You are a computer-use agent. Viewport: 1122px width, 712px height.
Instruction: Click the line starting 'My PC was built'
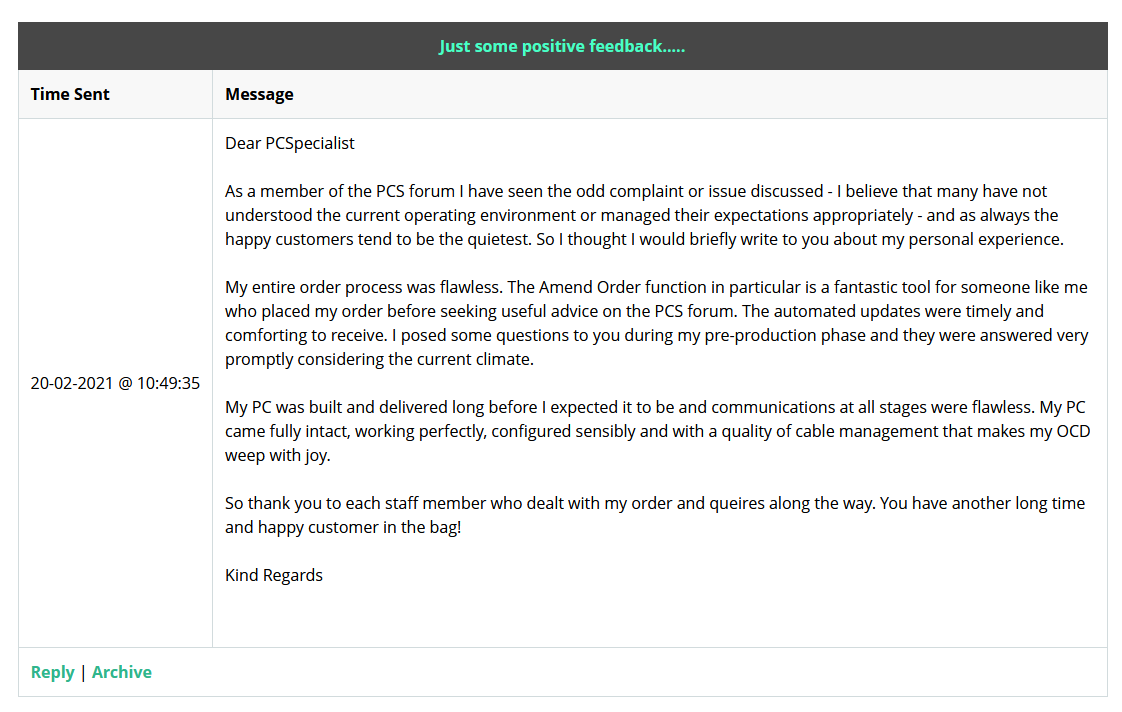coord(655,407)
